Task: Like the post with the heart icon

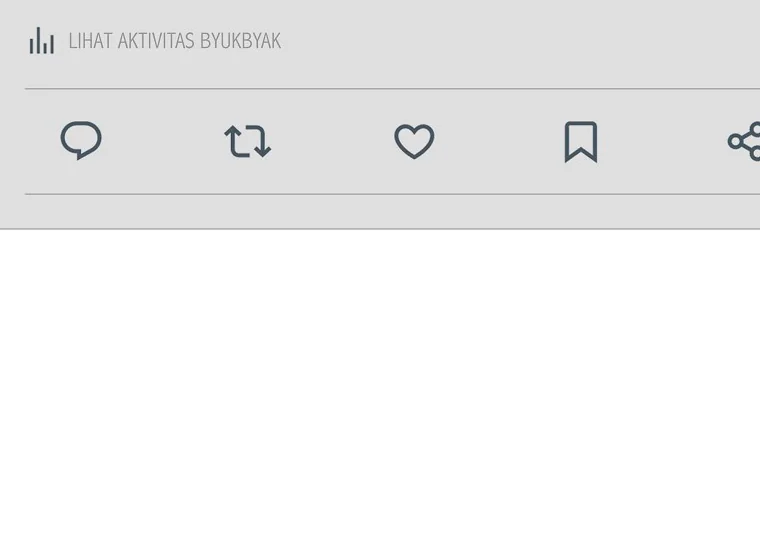Action: [414, 141]
